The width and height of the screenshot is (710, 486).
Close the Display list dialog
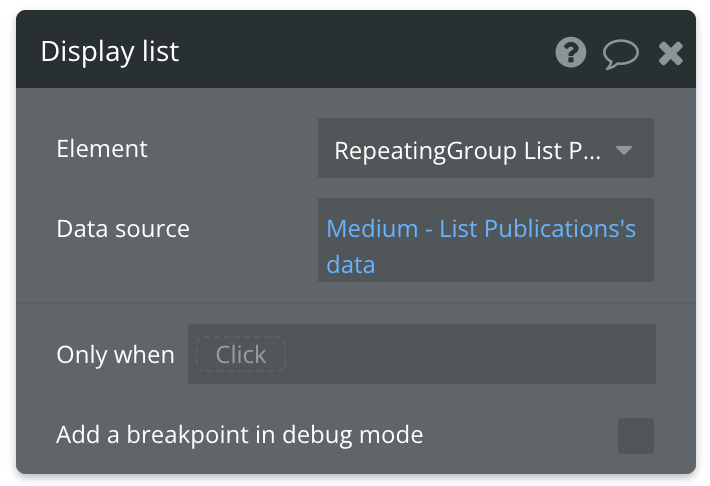click(x=670, y=53)
